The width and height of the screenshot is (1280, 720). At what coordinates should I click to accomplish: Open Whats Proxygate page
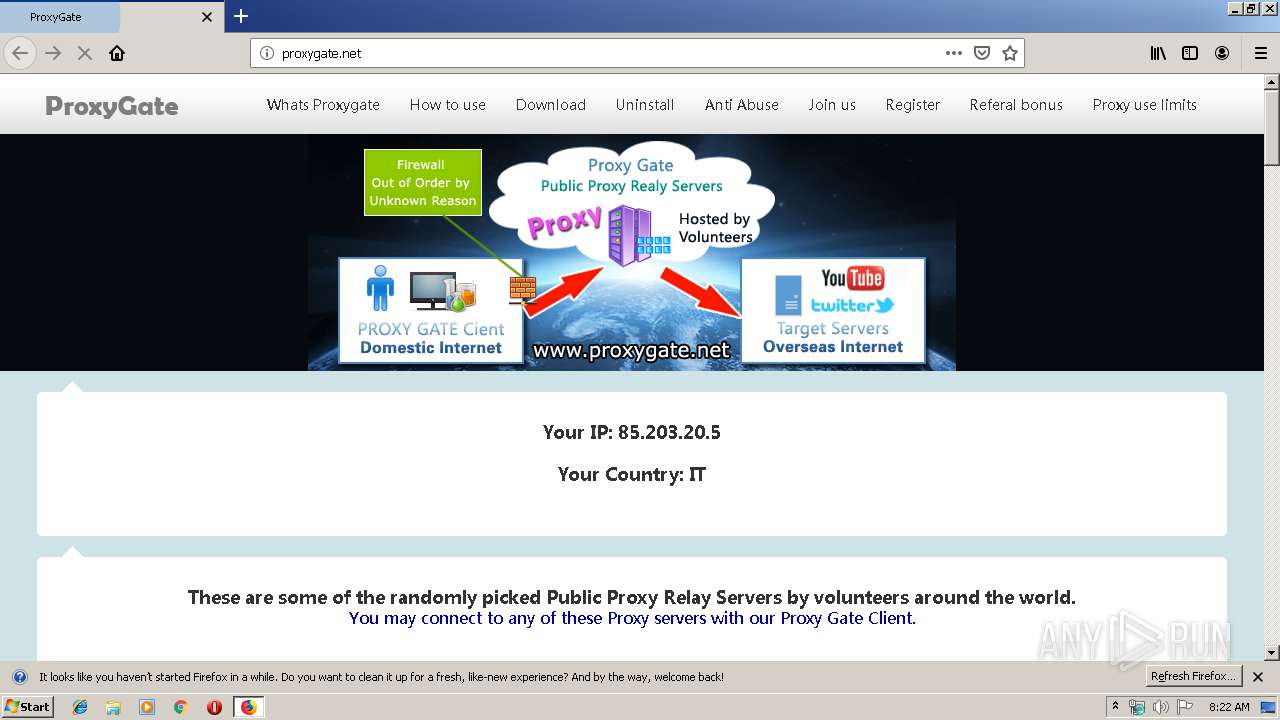[x=323, y=105]
